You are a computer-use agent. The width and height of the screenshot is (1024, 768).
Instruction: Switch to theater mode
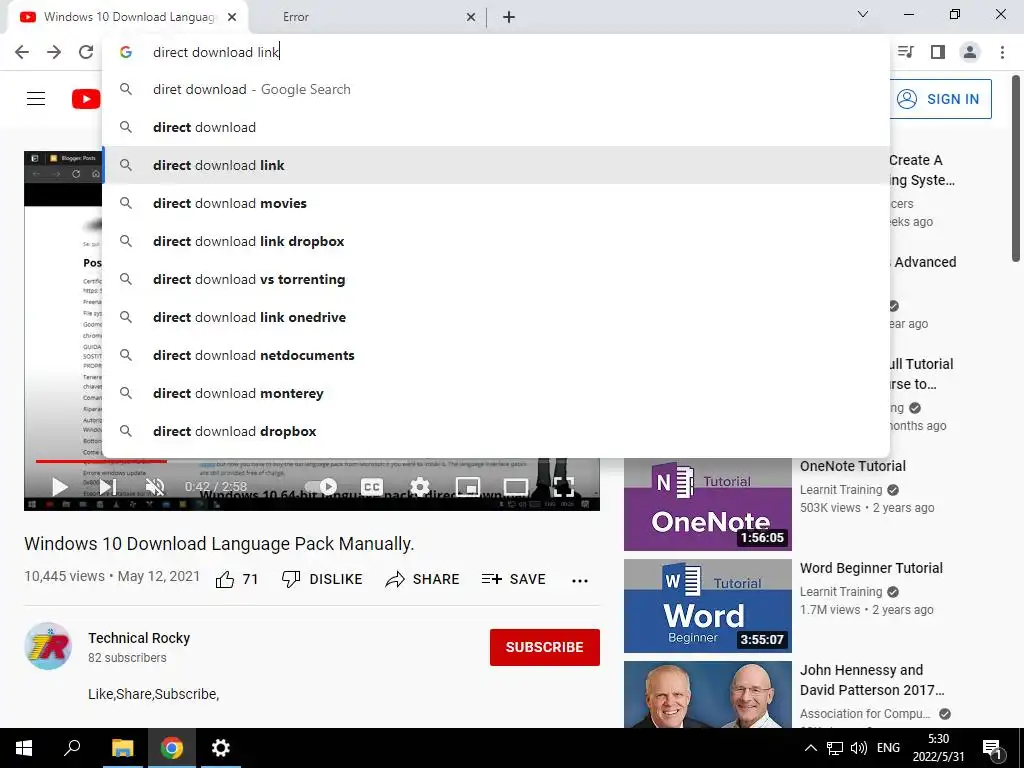pos(515,487)
